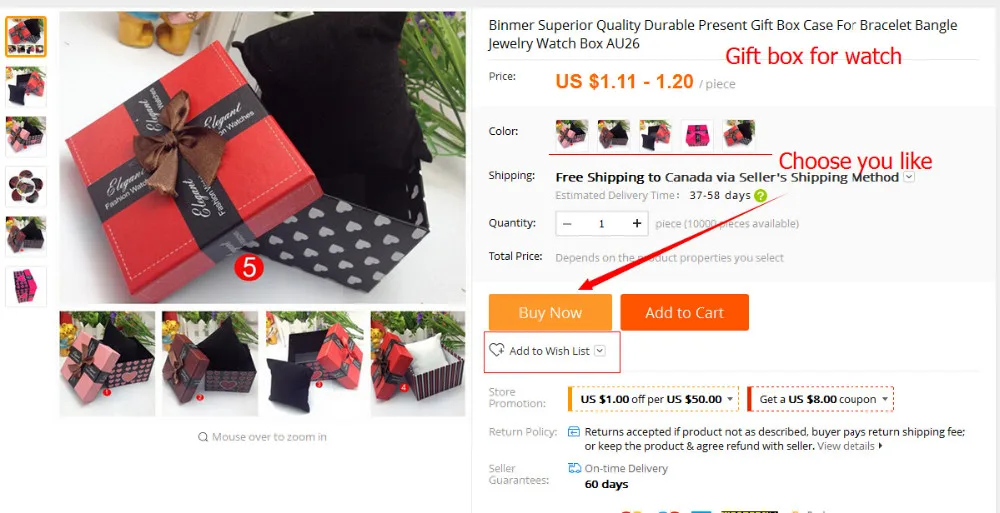Viewport: 1000px width, 513px height.
Task: Click the Buy Now button
Action: (x=550, y=313)
